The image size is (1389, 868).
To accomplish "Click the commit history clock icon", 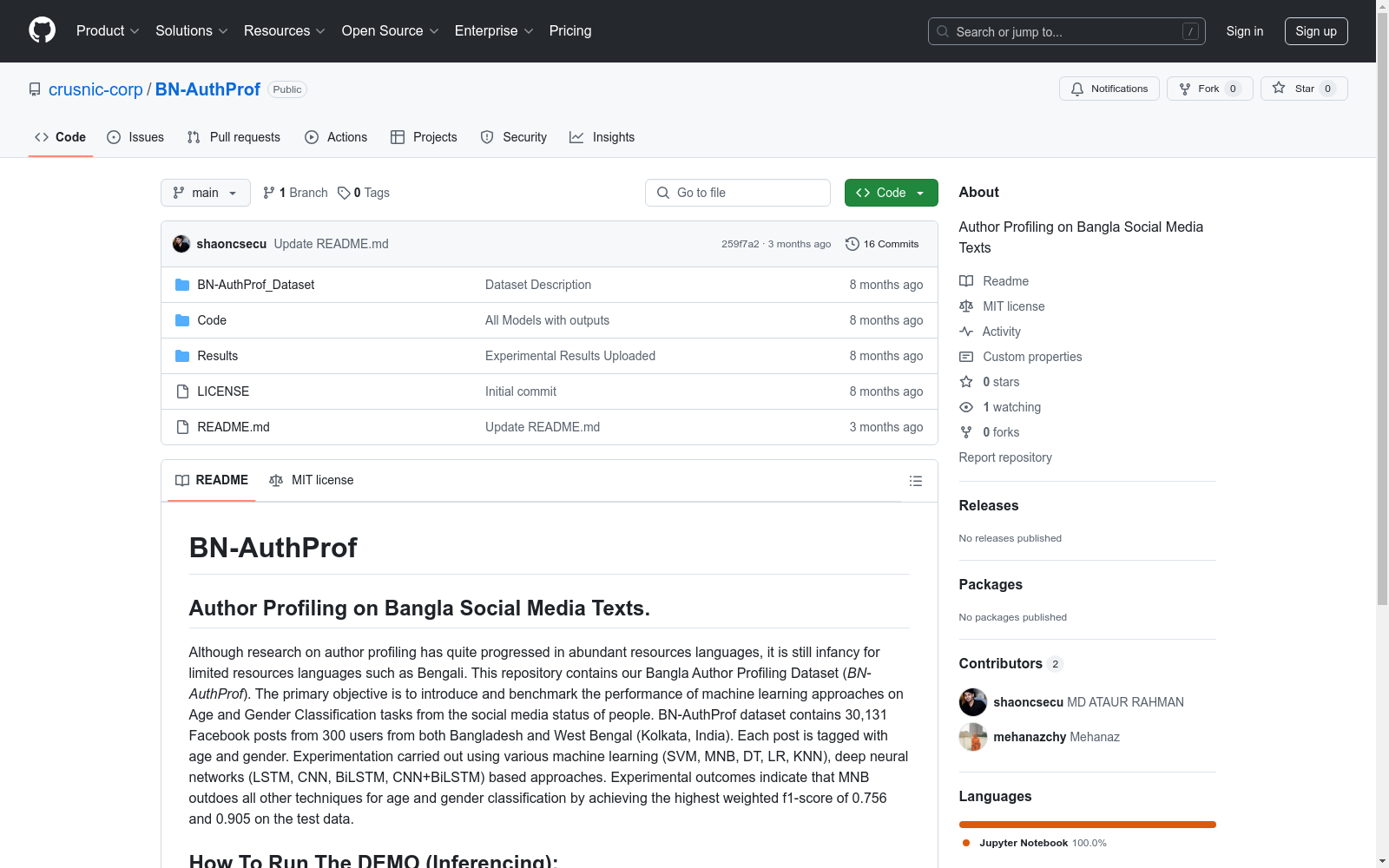I will [x=852, y=244].
